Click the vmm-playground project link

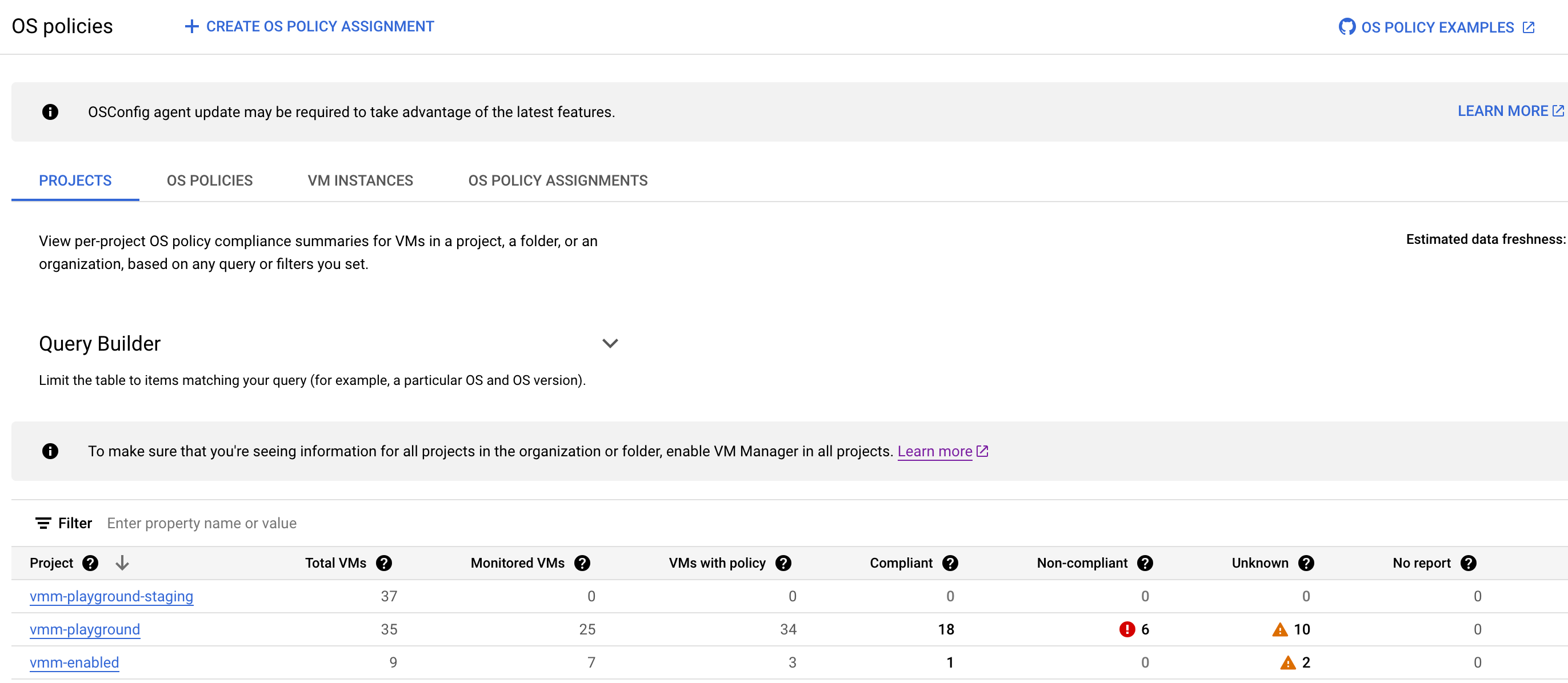85,628
